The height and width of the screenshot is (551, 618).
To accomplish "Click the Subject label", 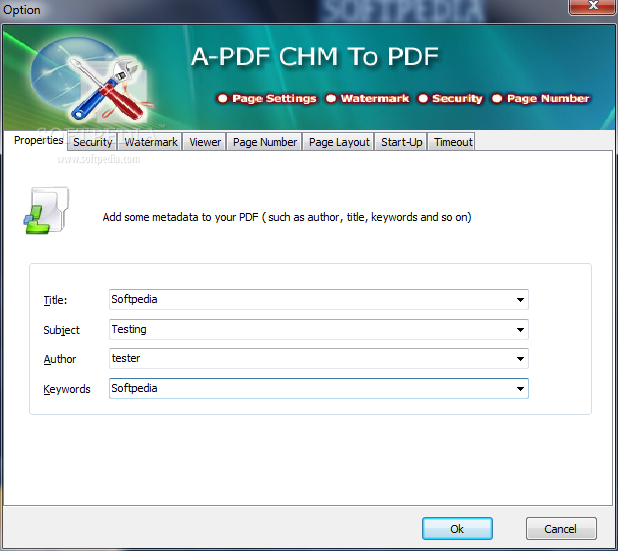I will point(61,330).
